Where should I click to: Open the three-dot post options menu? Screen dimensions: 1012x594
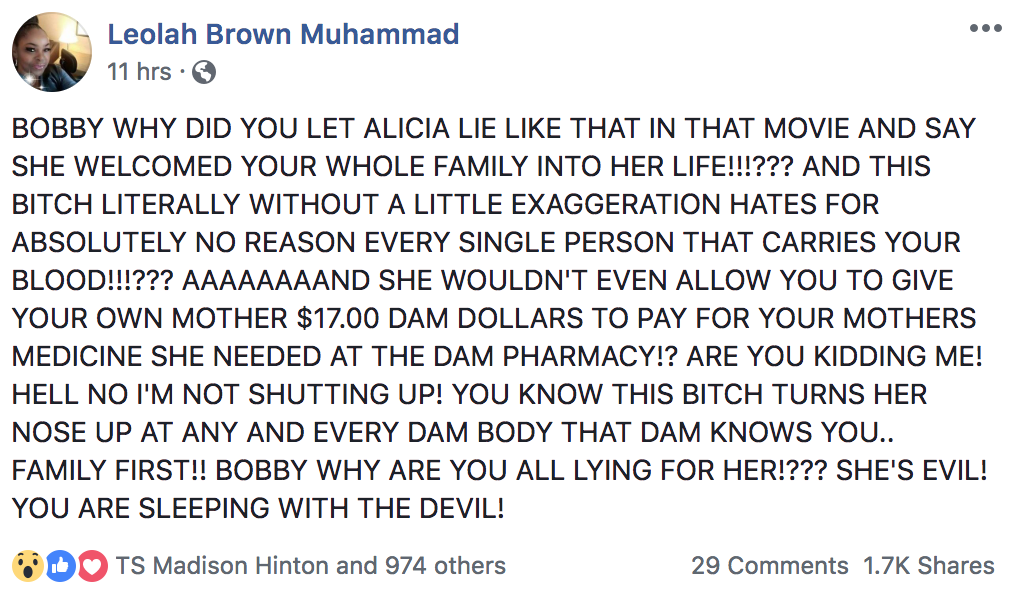(x=984, y=28)
